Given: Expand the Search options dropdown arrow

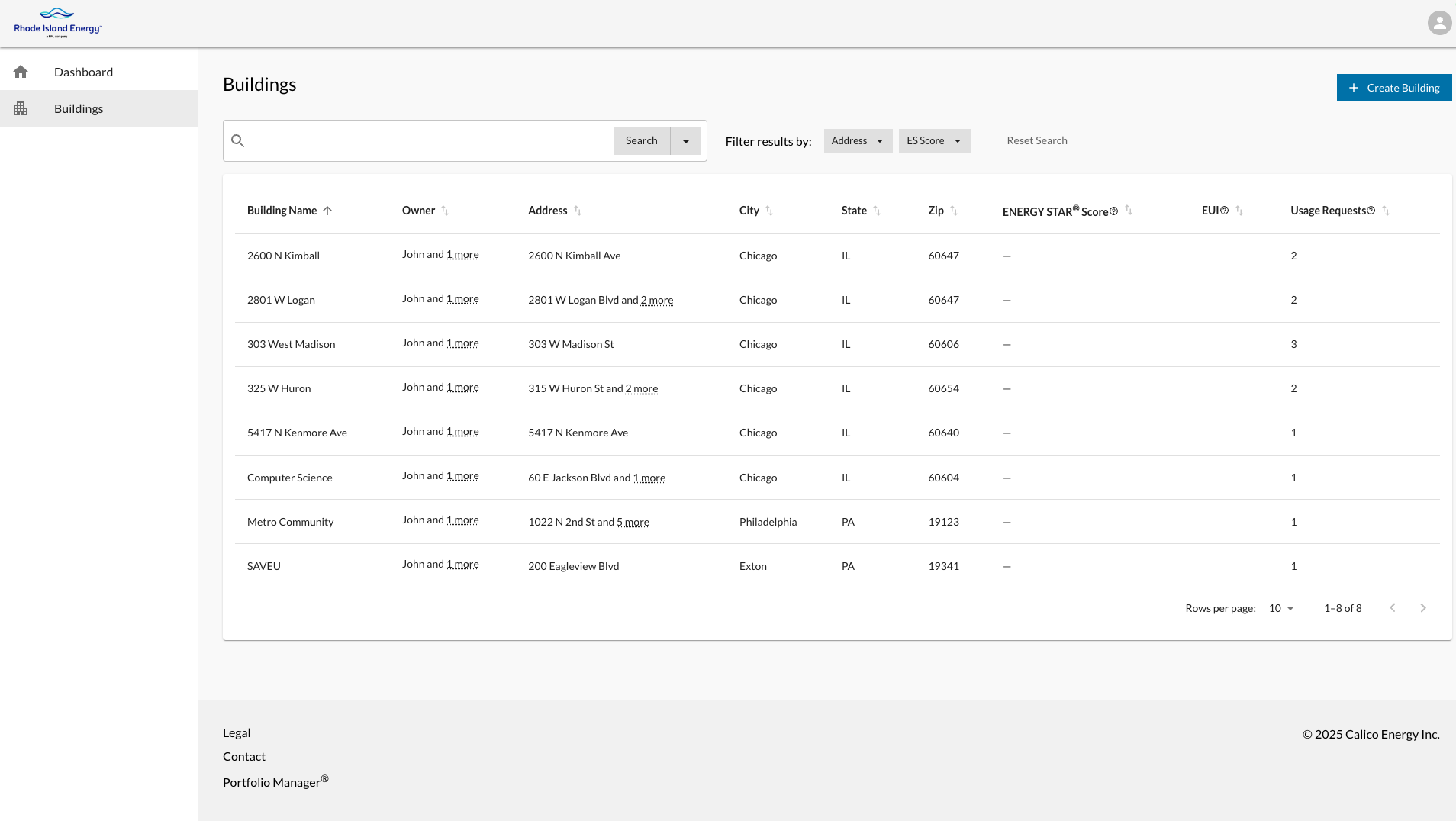Looking at the screenshot, I should (685, 141).
